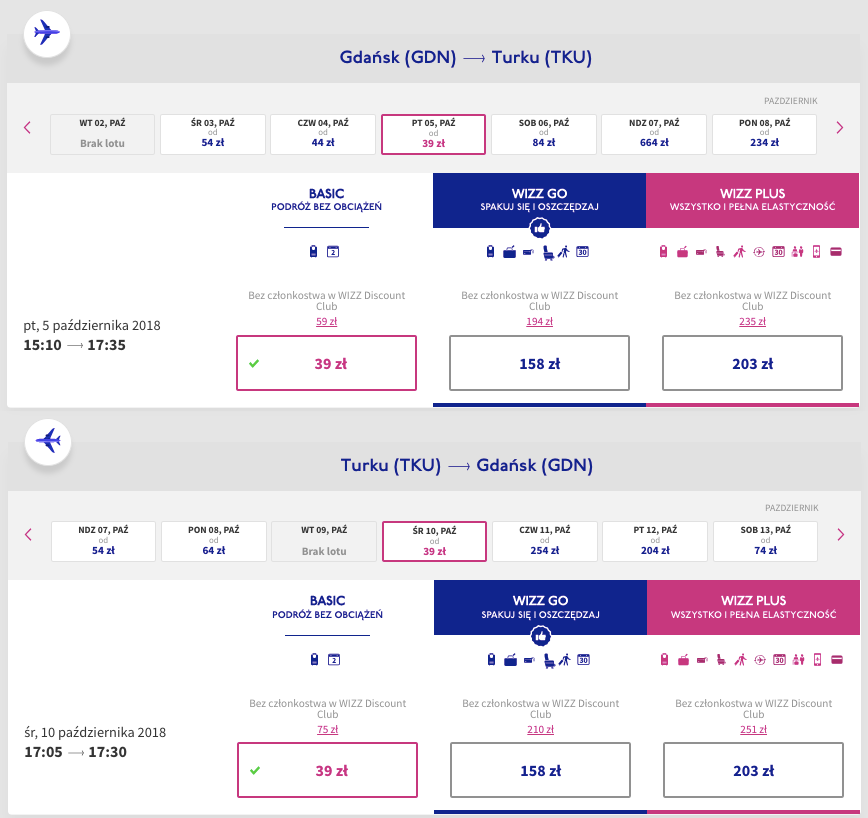Click WIZZ GO priority boarding walker icon, Turku–Gdańsk flight
Screen dimensions: 868x818
point(565,660)
